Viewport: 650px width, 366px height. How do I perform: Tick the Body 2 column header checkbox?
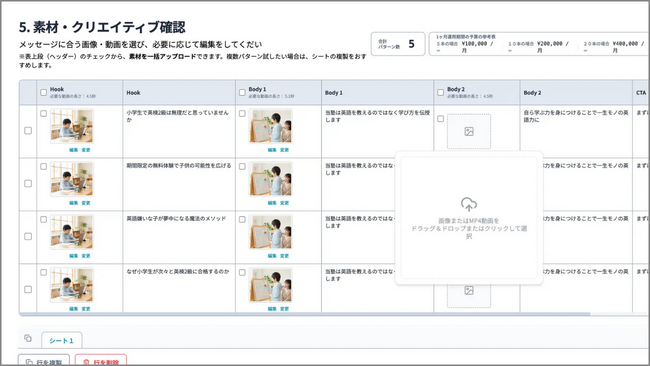tap(441, 92)
